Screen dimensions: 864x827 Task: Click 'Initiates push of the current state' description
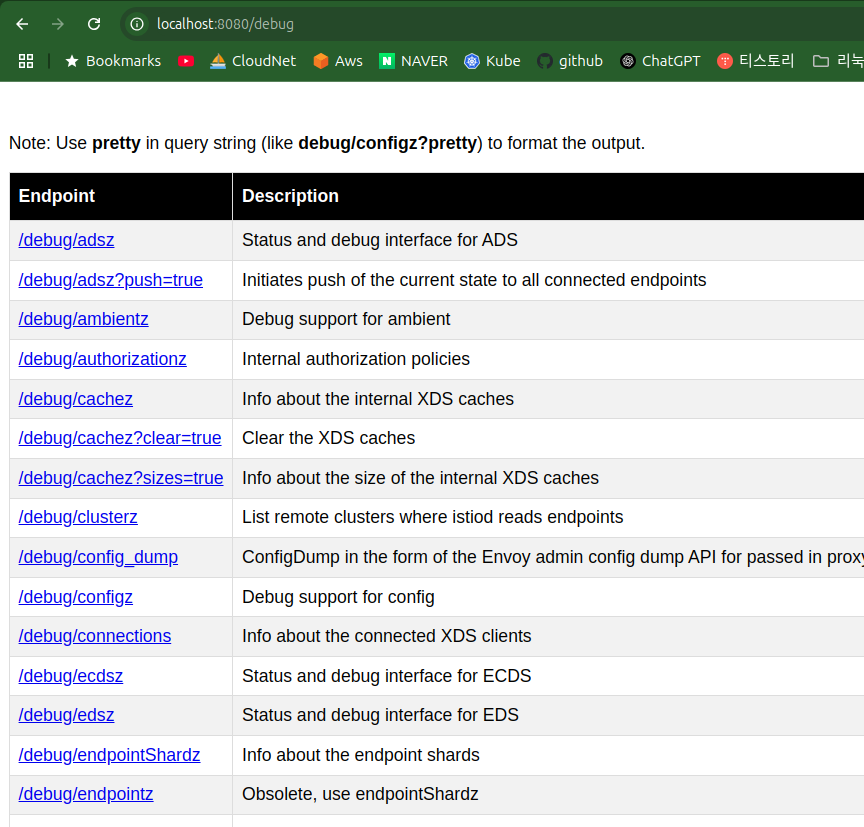[474, 280]
